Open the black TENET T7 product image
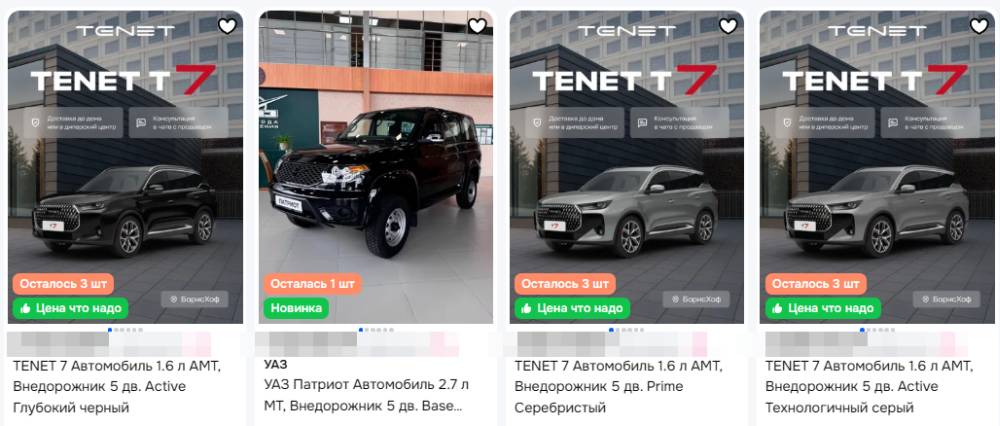Image resolution: width=1000 pixels, height=426 pixels. pyautogui.click(x=125, y=167)
